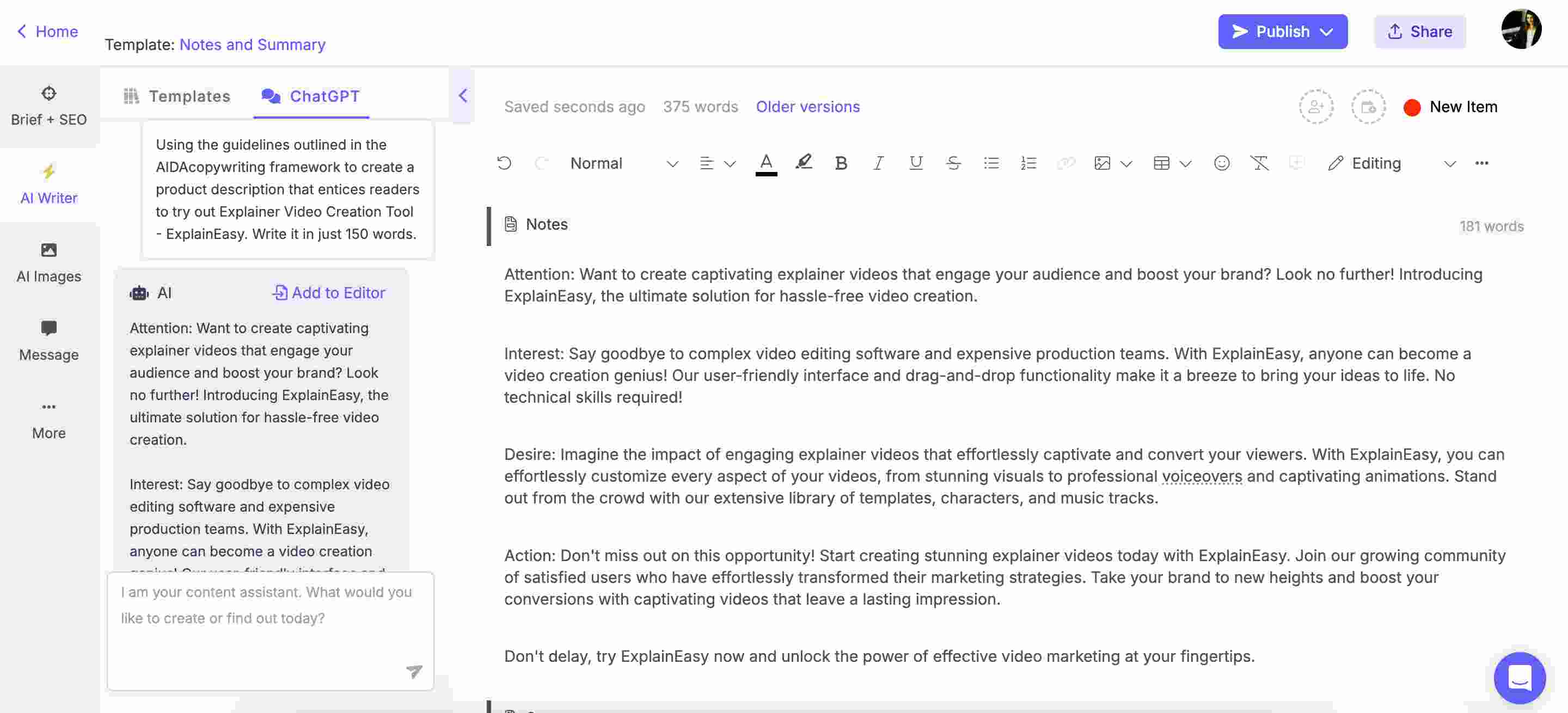This screenshot has width=1568, height=713.
Task: Switch to the Templates tab
Action: [177, 97]
